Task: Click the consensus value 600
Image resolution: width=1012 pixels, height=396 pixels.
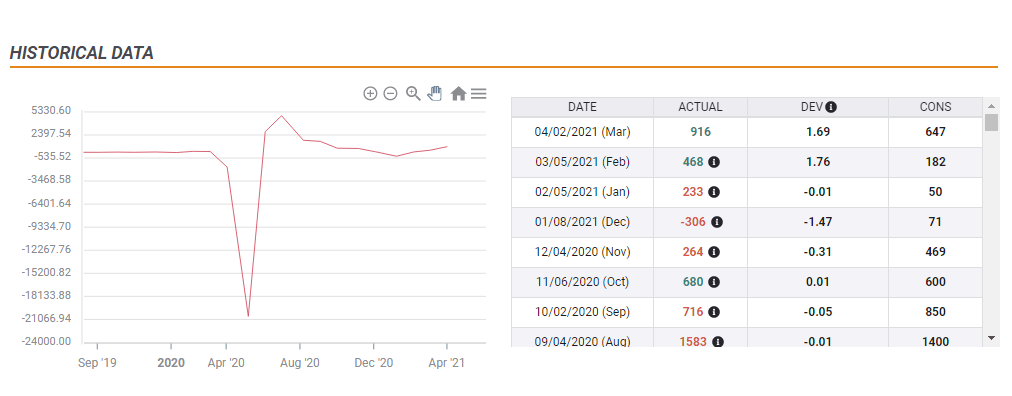Action: (x=935, y=282)
